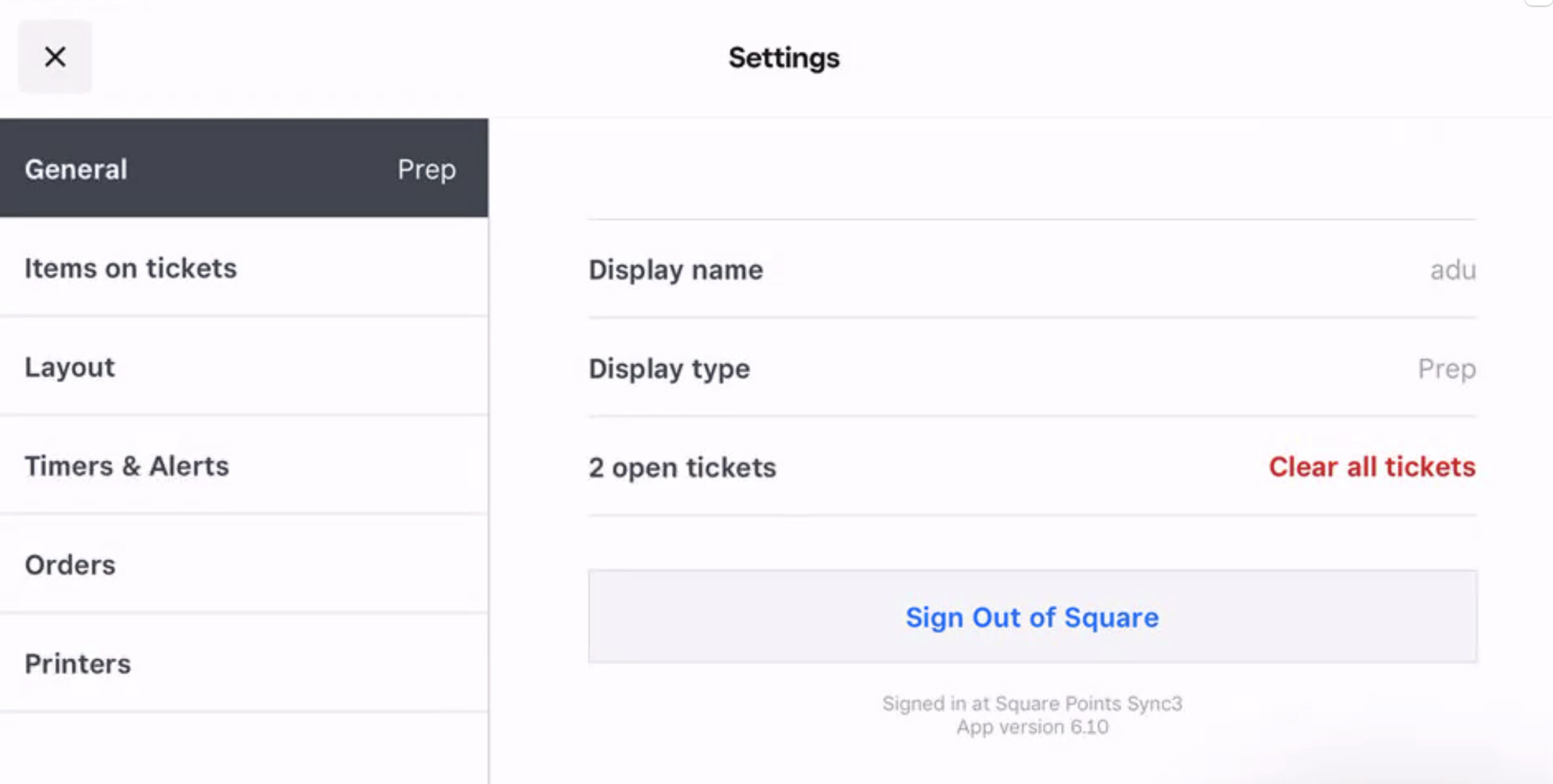Close the Settings screen with the X
1553x784 pixels.
[55, 56]
